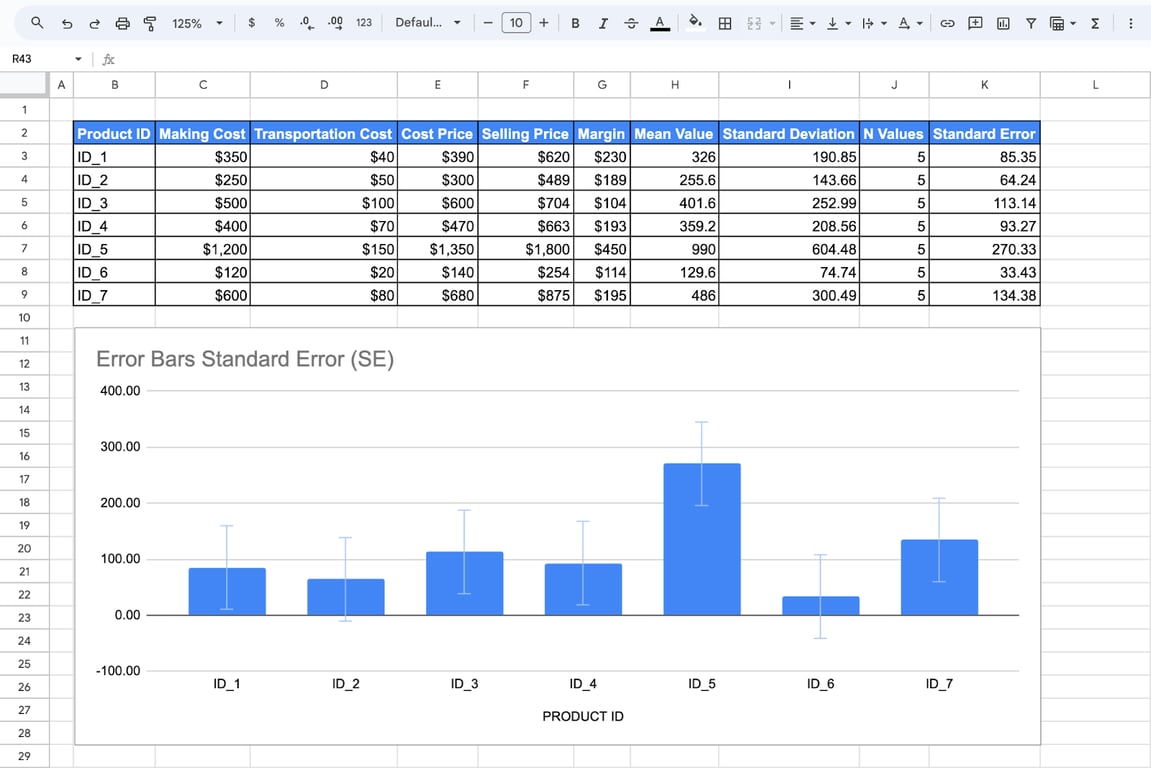This screenshot has width=1151, height=768.
Task: Select the $1,350 cost price cell
Action: click(437, 249)
